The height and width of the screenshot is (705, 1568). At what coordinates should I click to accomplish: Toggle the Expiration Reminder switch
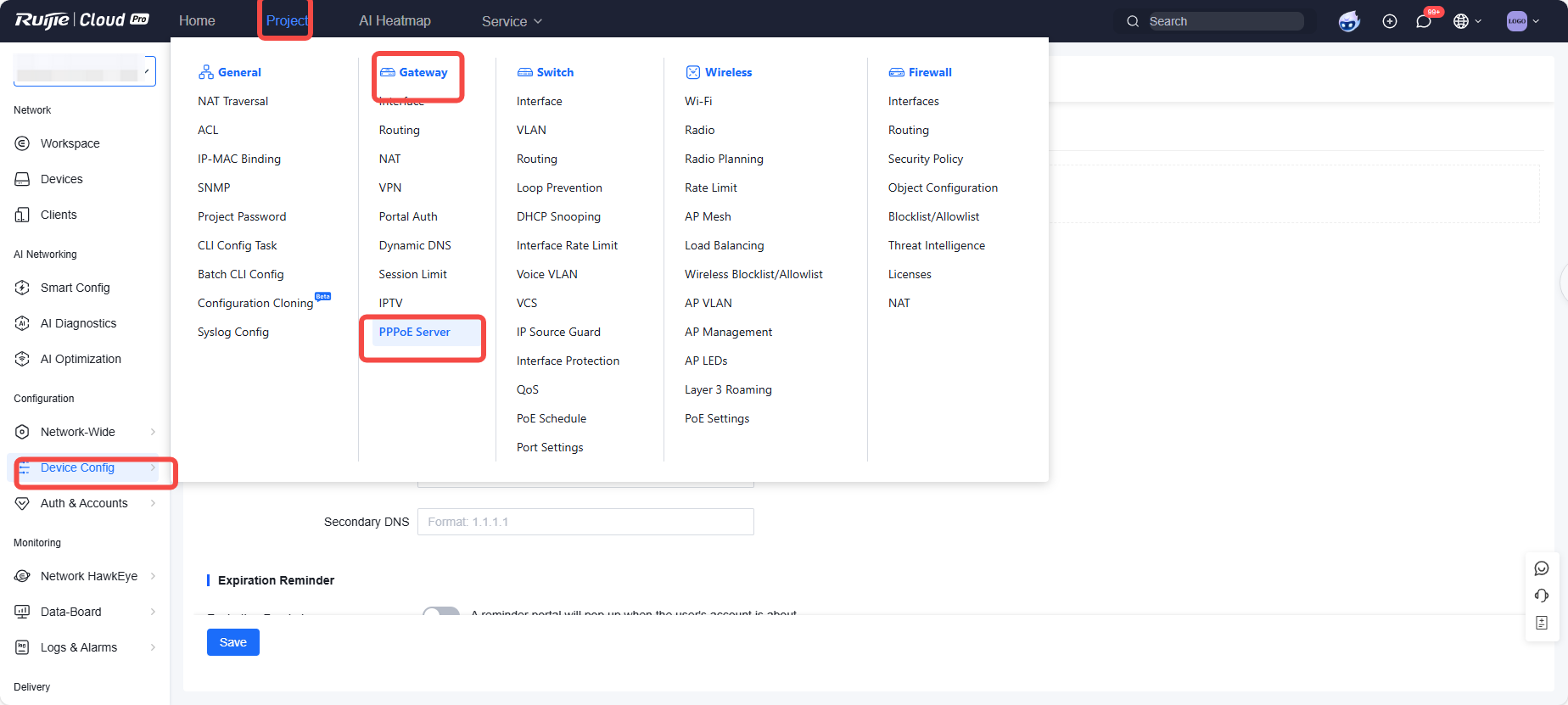pyautogui.click(x=441, y=612)
